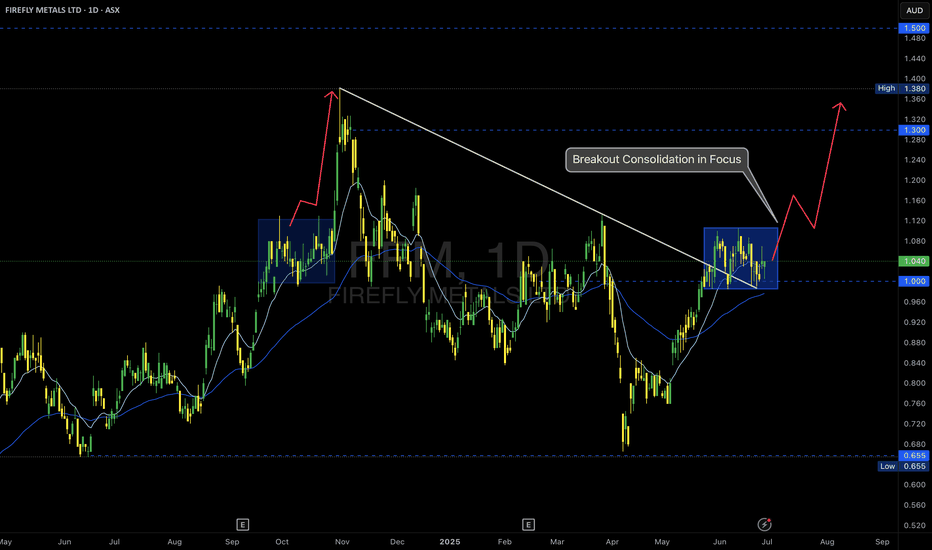
Task: Click the AUD currency button
Action: pos(914,10)
